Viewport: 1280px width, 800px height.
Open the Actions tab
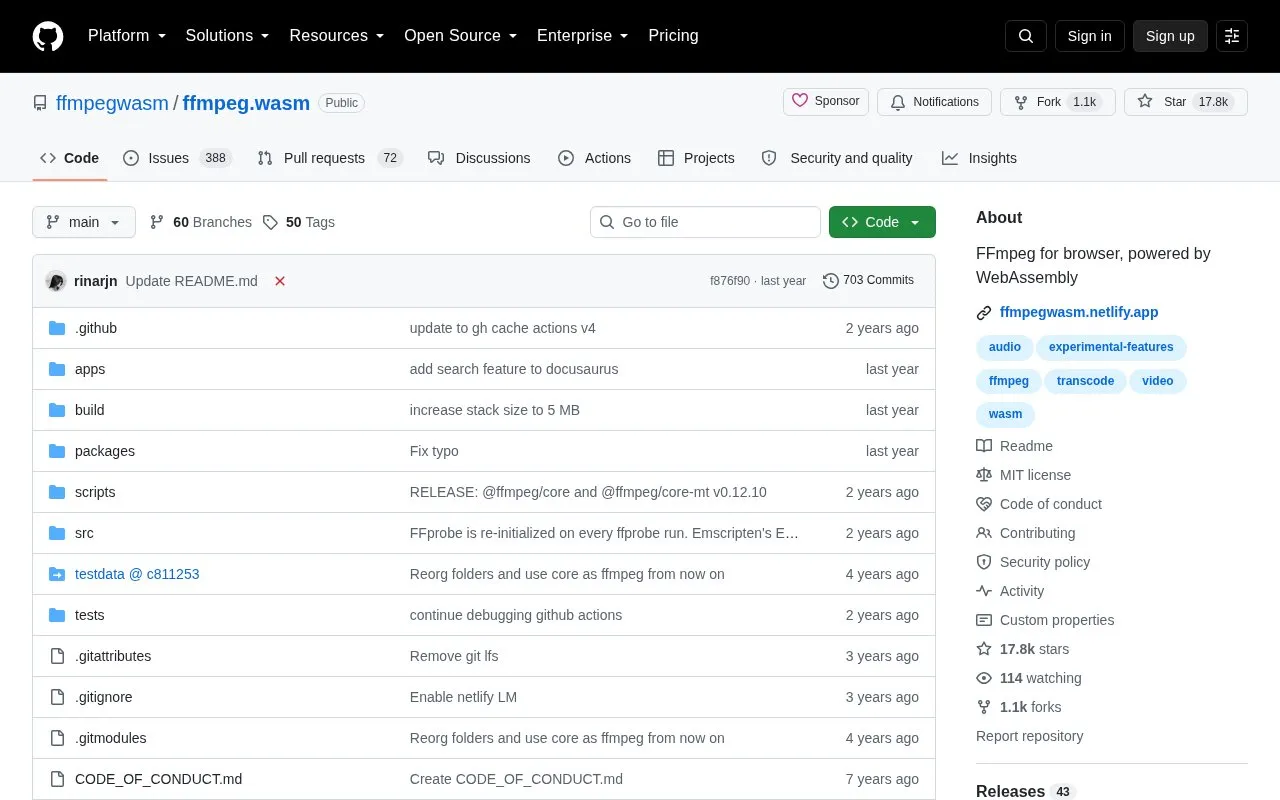tap(594, 158)
